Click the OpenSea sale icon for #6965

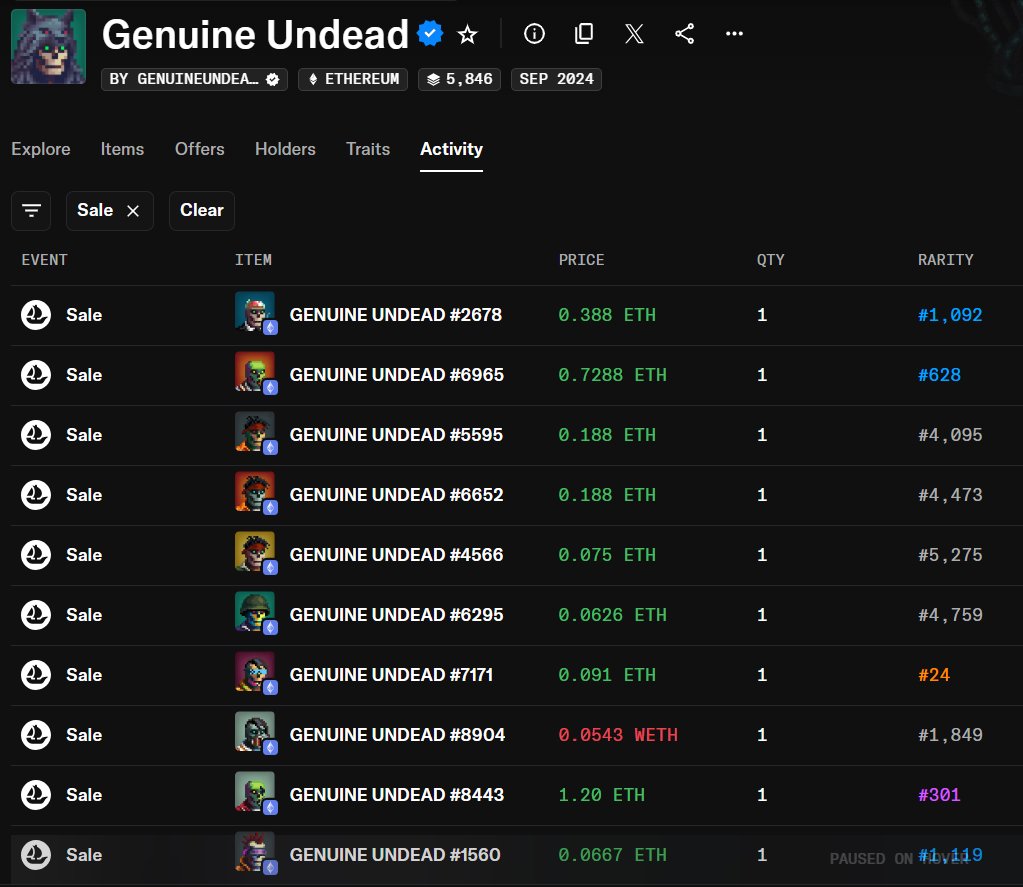click(36, 375)
